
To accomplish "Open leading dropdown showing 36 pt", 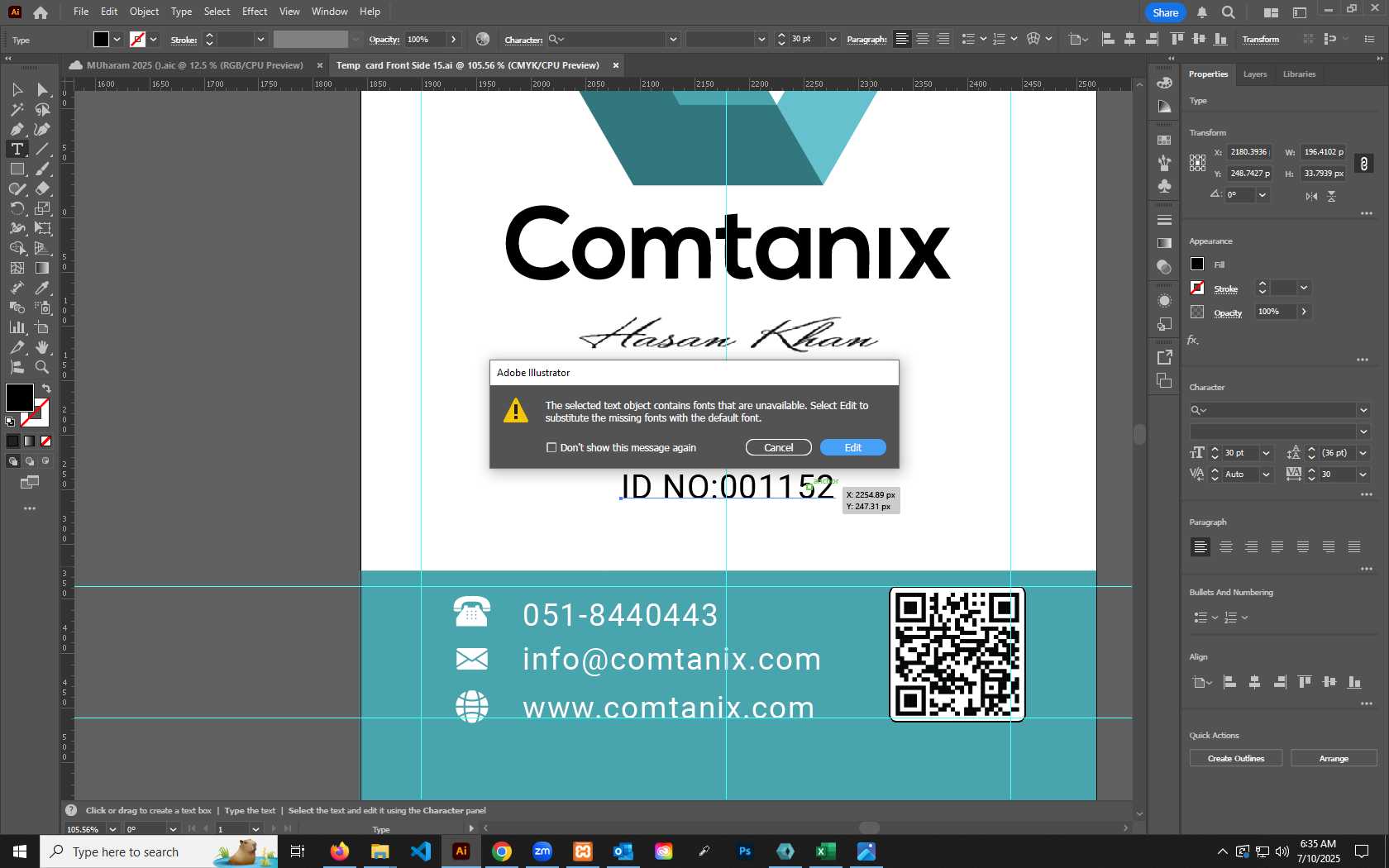I will coord(1363,453).
